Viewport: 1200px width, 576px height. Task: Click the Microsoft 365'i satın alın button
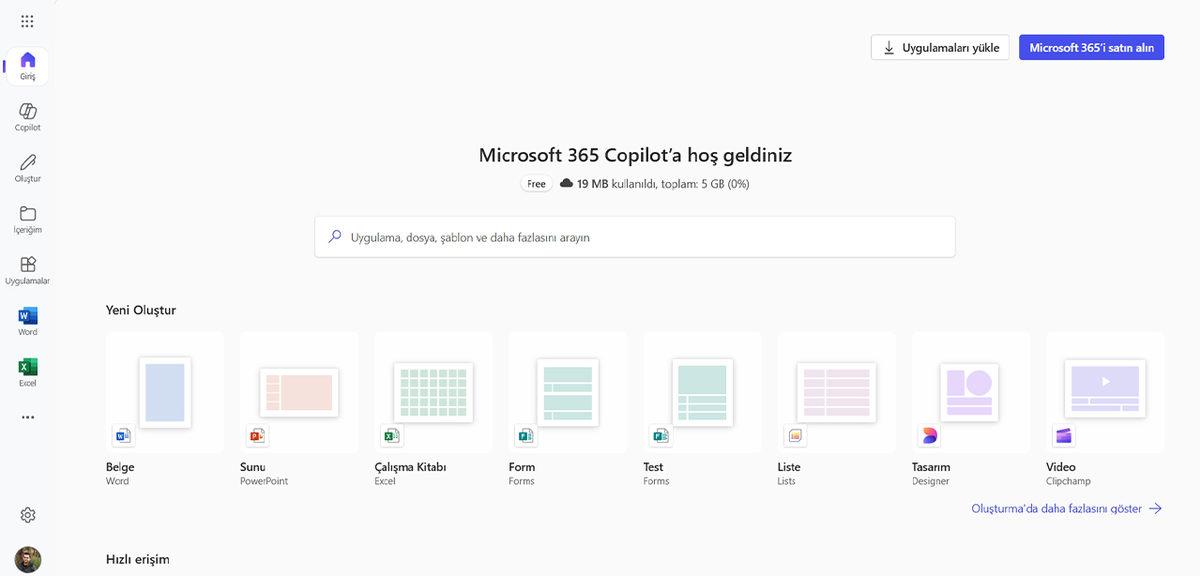pyautogui.click(x=1091, y=46)
